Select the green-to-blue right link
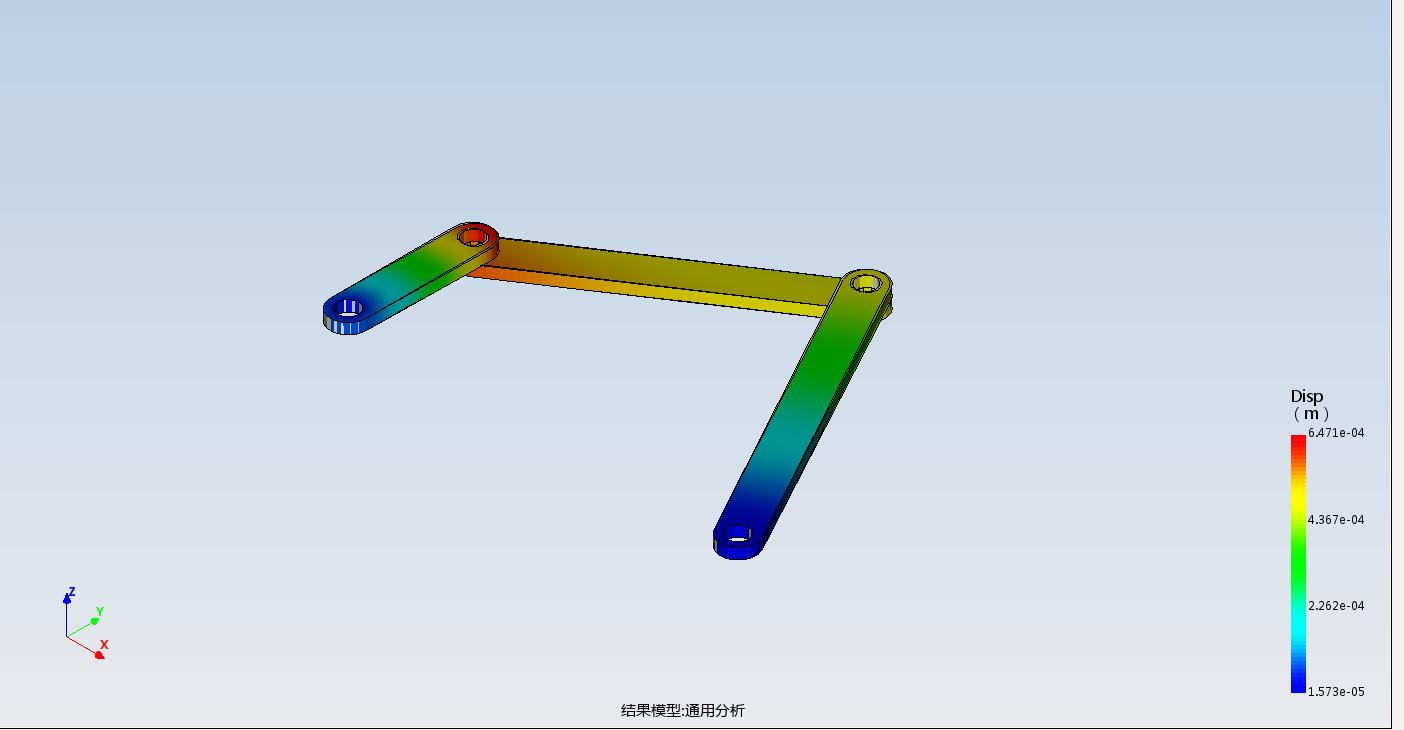Viewport: 1404px width, 730px height. click(x=803, y=414)
